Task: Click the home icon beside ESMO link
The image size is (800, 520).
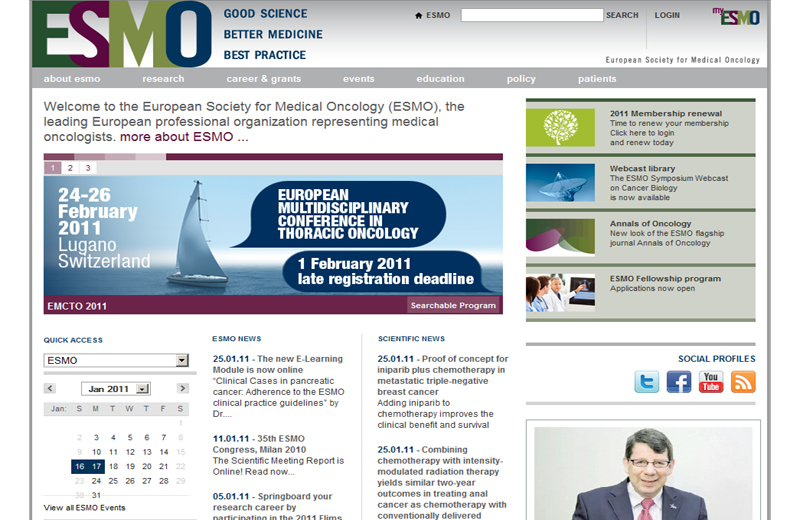Action: pos(418,15)
